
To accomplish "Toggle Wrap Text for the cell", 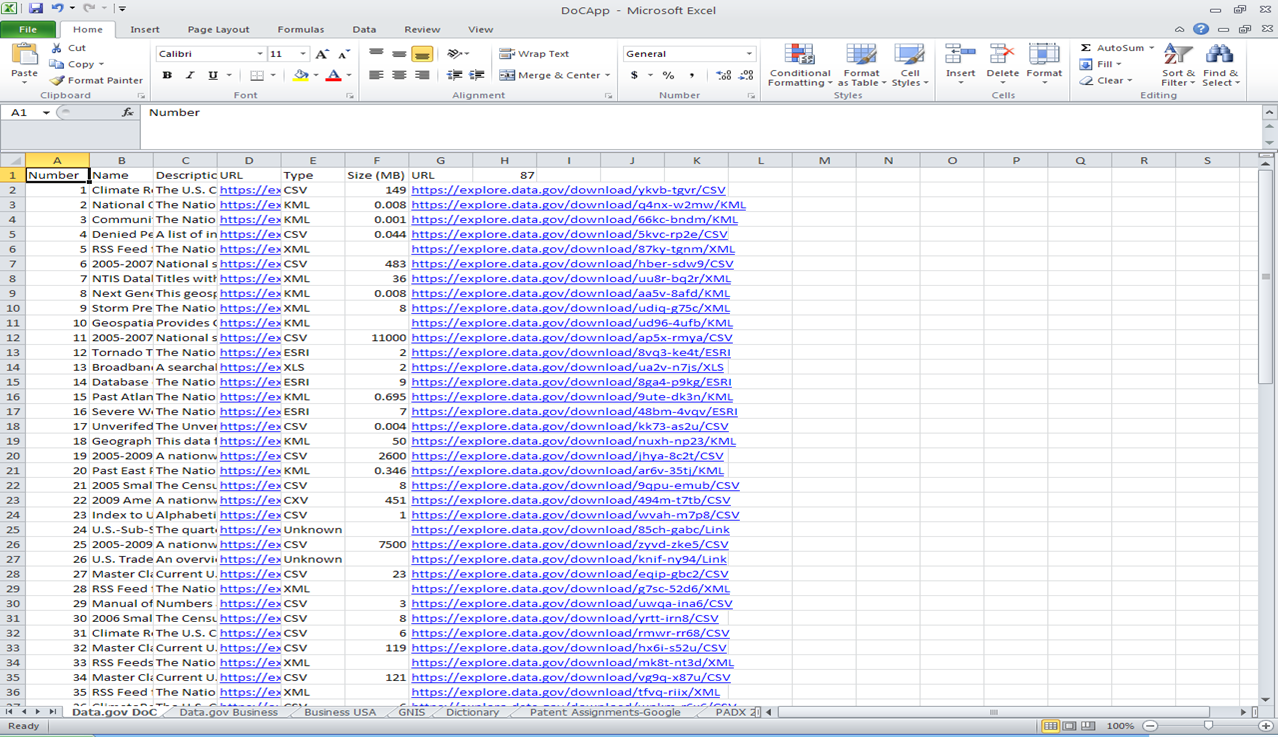I will click(x=534, y=54).
